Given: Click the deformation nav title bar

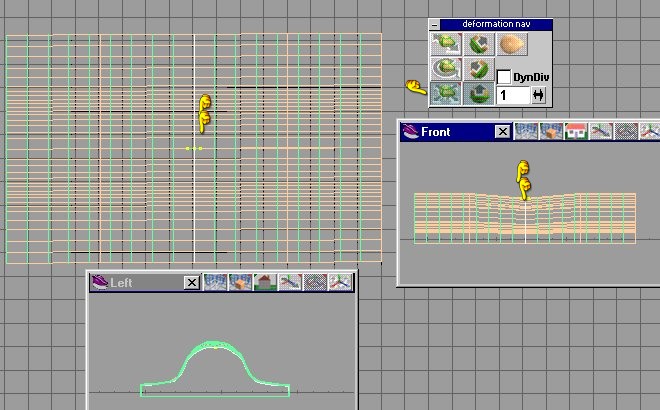Looking at the screenshot, I should 496,24.
